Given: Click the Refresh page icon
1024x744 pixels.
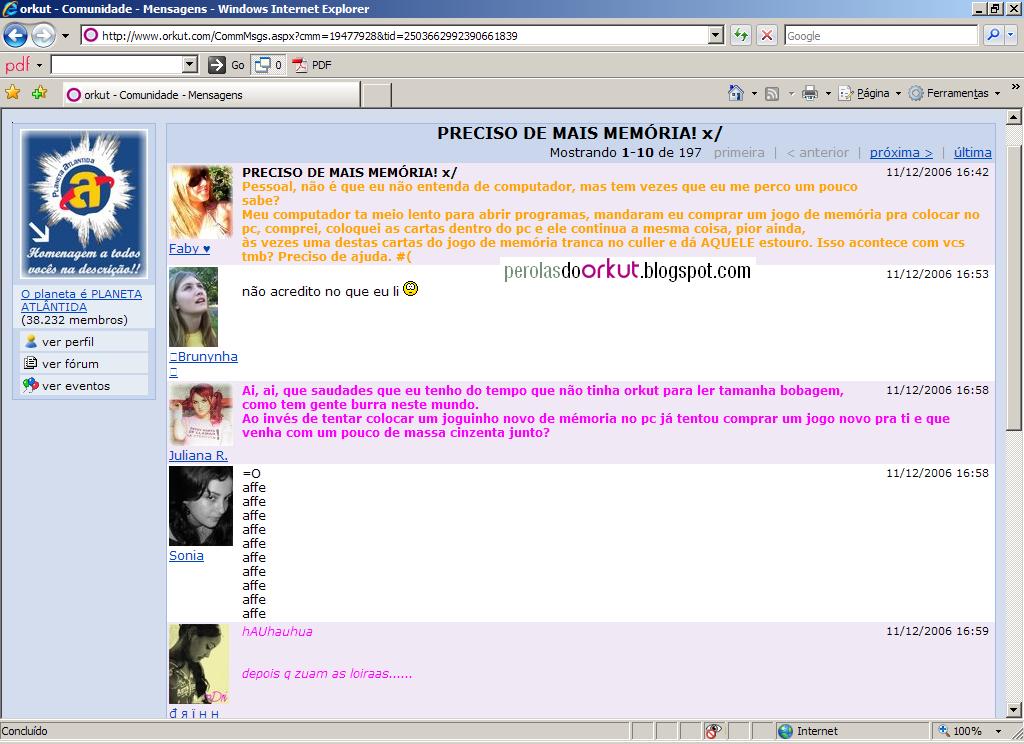Looking at the screenshot, I should [741, 35].
